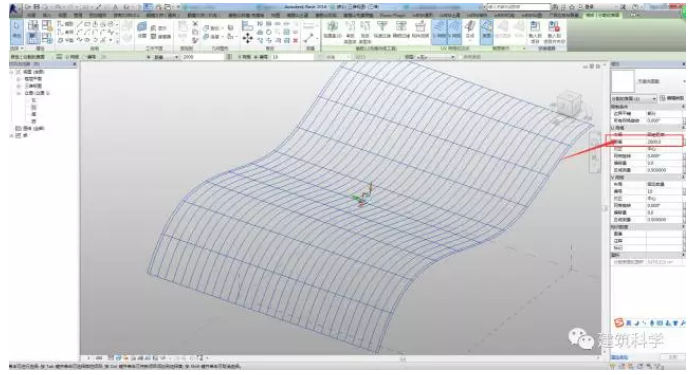This screenshot has height=375, width=693.
Task: Click associate parameter button for V number row
Action: [x=684, y=191]
